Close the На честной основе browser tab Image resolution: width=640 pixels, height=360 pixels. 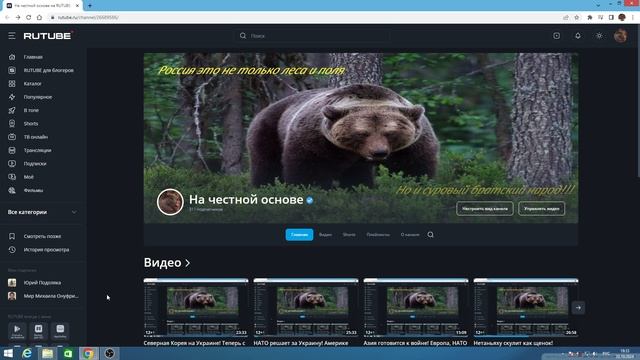tap(77, 6)
